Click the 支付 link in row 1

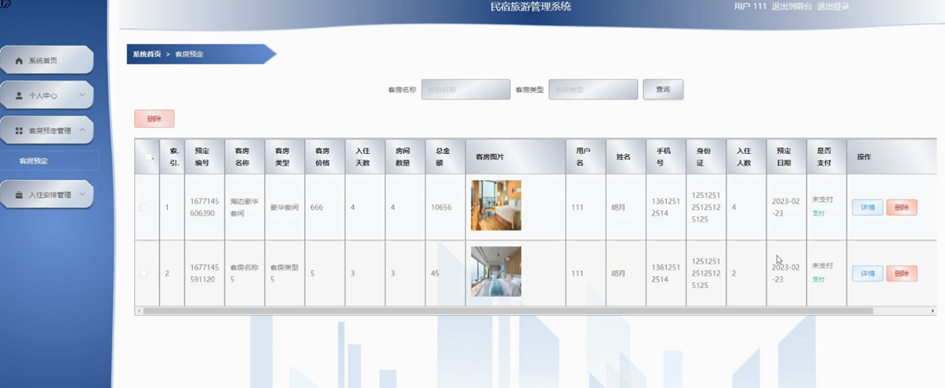click(x=818, y=213)
